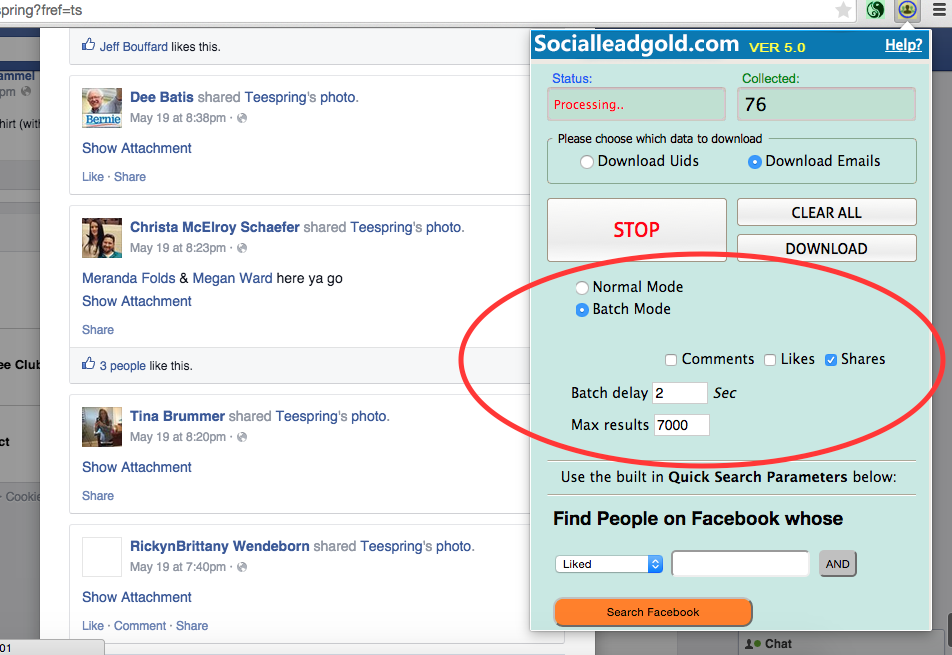Open the Help? link in extension header
The width and height of the screenshot is (952, 655).
coord(903,45)
